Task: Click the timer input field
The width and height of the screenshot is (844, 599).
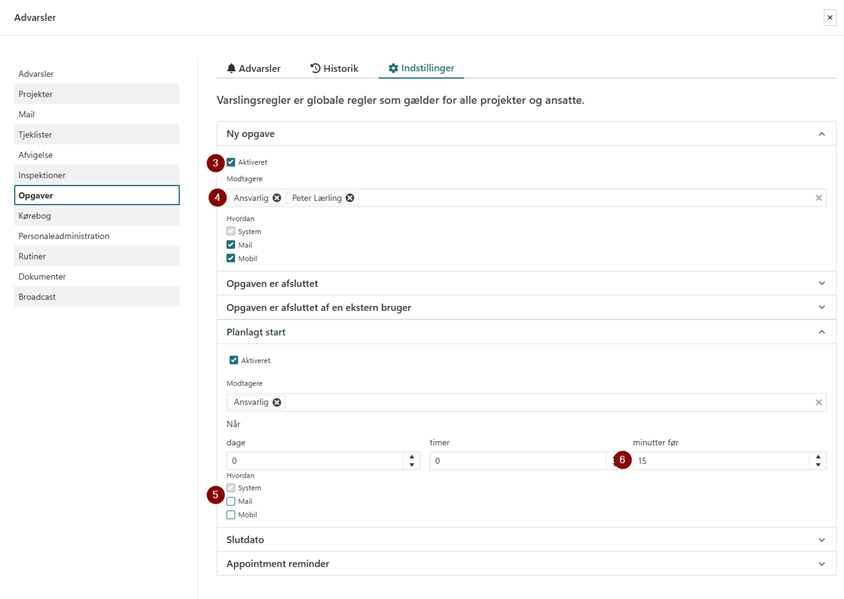Action: (520, 461)
